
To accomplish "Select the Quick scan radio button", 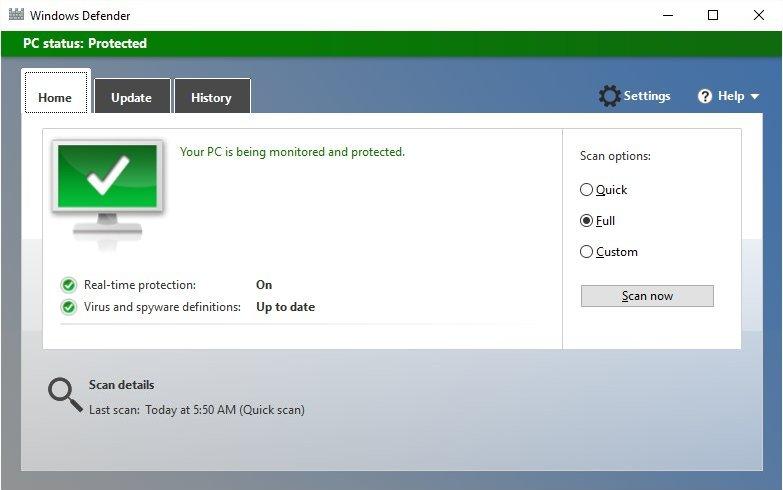I will (586, 190).
